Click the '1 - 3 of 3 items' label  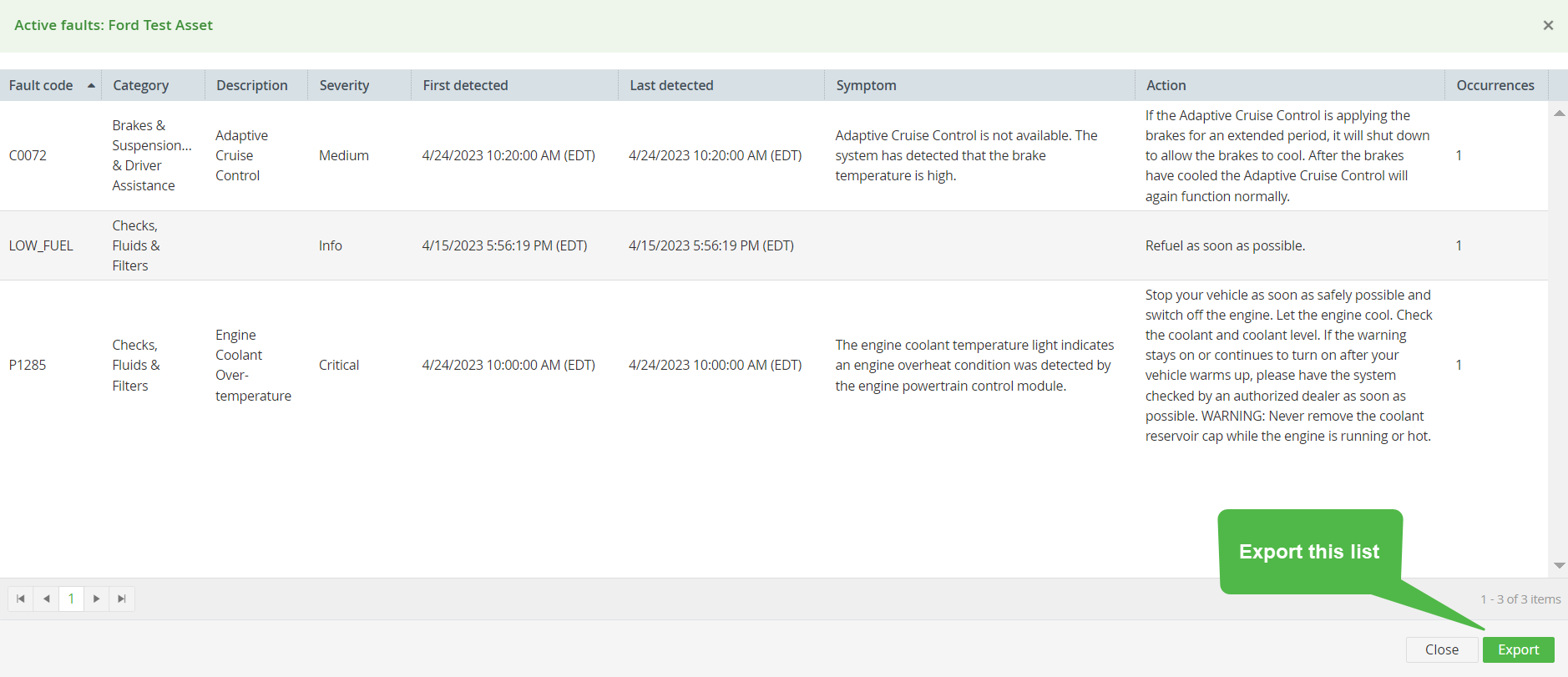point(1520,599)
